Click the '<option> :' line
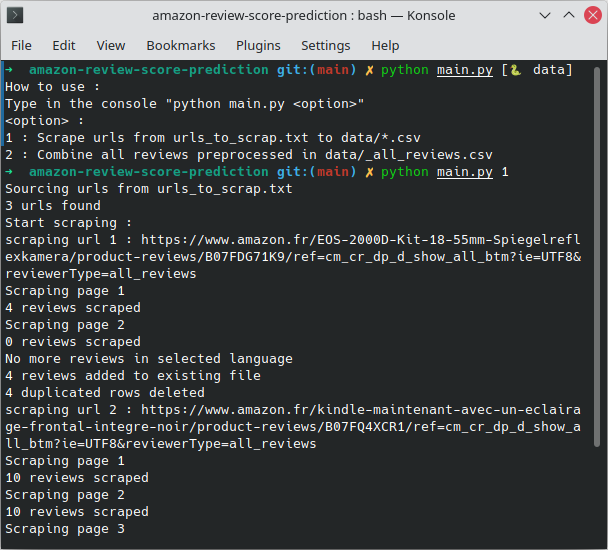Viewport: 608px width, 550px height. pyautogui.click(x=44, y=121)
